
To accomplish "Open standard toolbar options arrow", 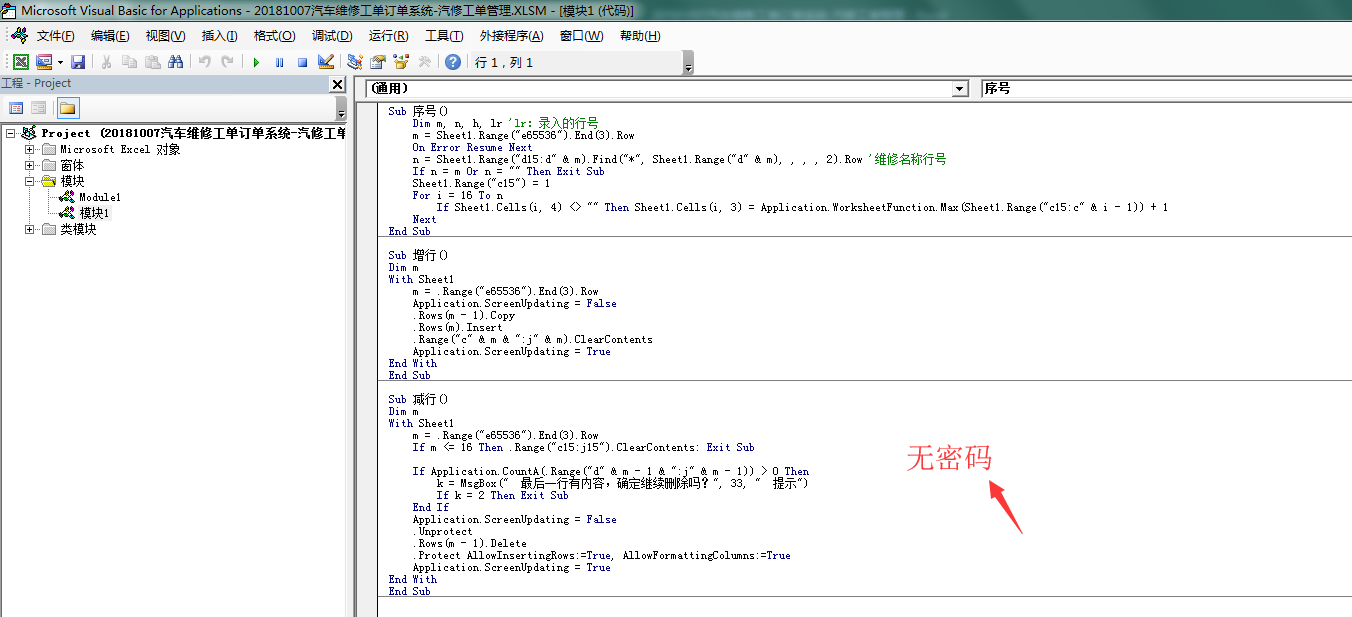I will coord(688,63).
